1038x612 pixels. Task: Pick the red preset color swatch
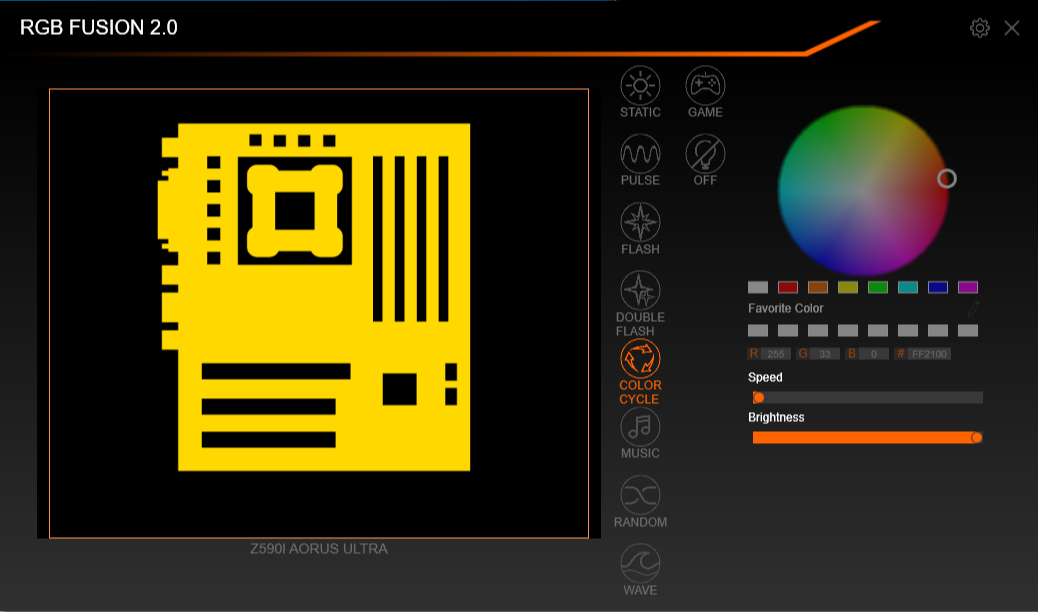point(788,287)
